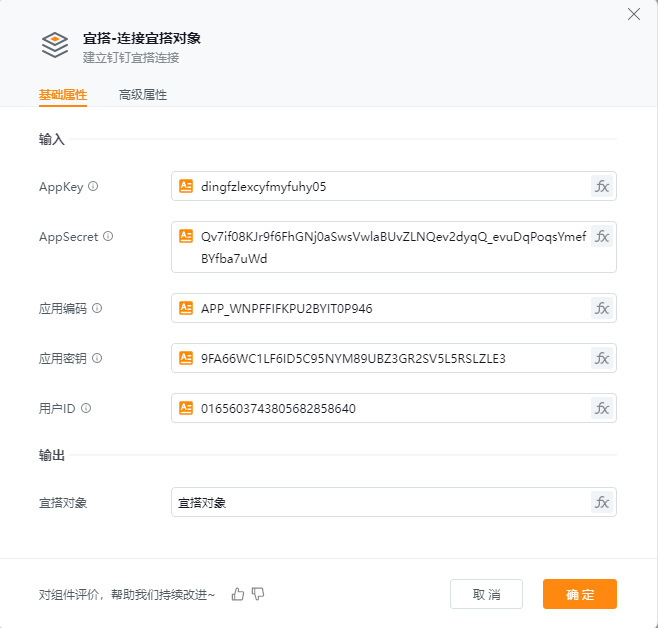Open the fx editor for 应用编码

click(x=602, y=308)
